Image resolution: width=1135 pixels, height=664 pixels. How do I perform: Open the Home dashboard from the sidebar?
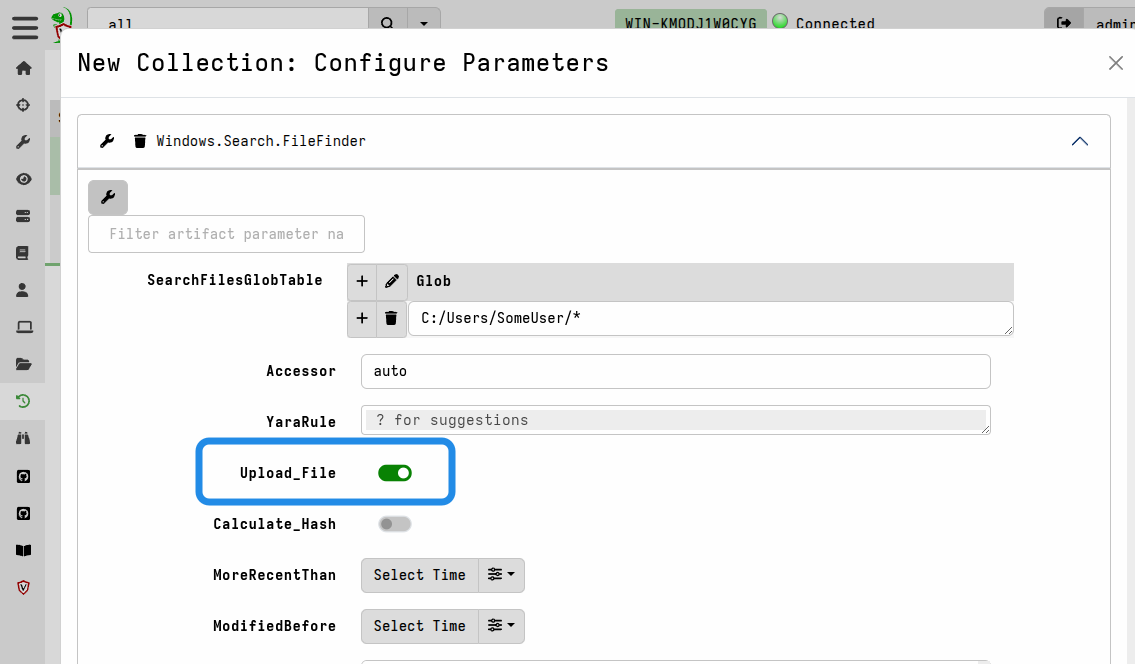(x=24, y=68)
